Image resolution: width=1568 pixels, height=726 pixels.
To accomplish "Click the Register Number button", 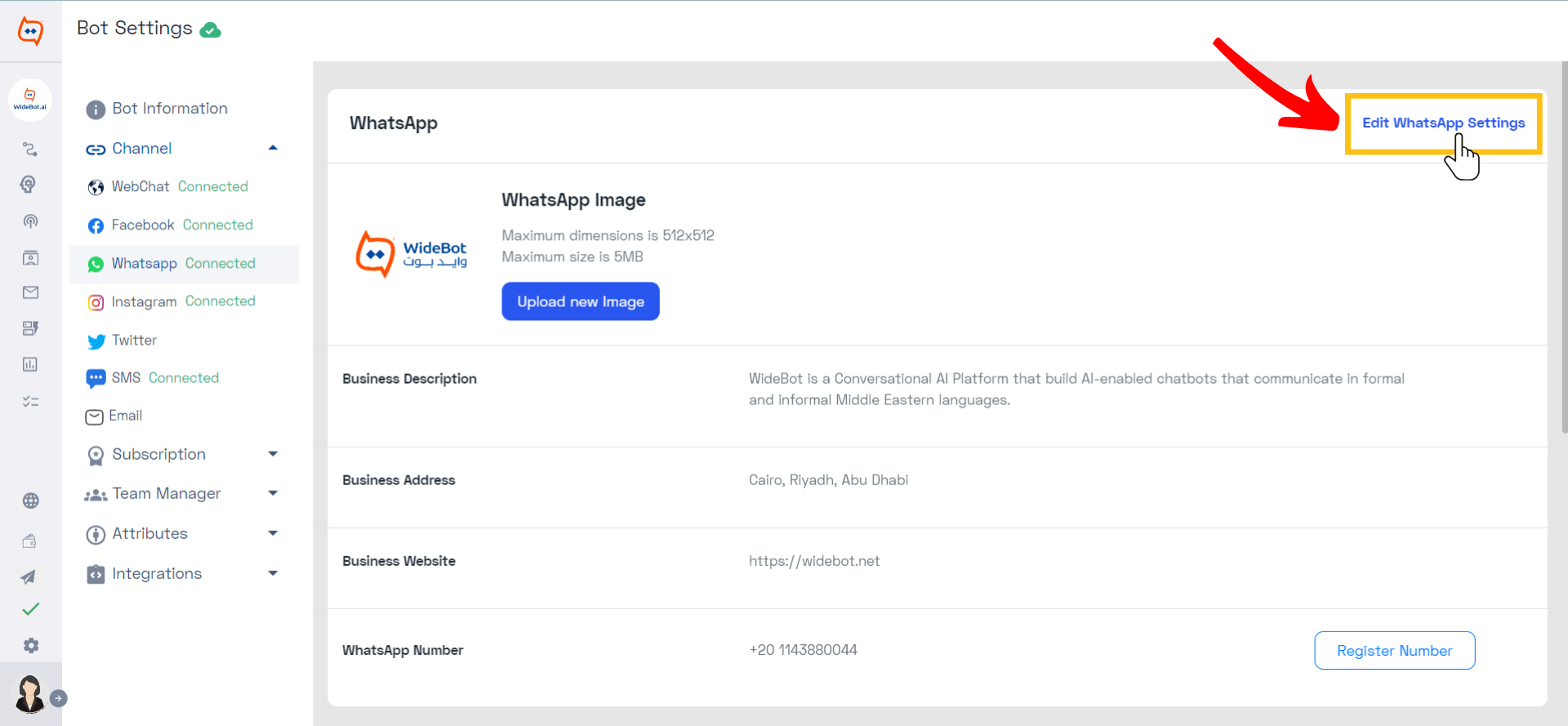I will point(1394,651).
